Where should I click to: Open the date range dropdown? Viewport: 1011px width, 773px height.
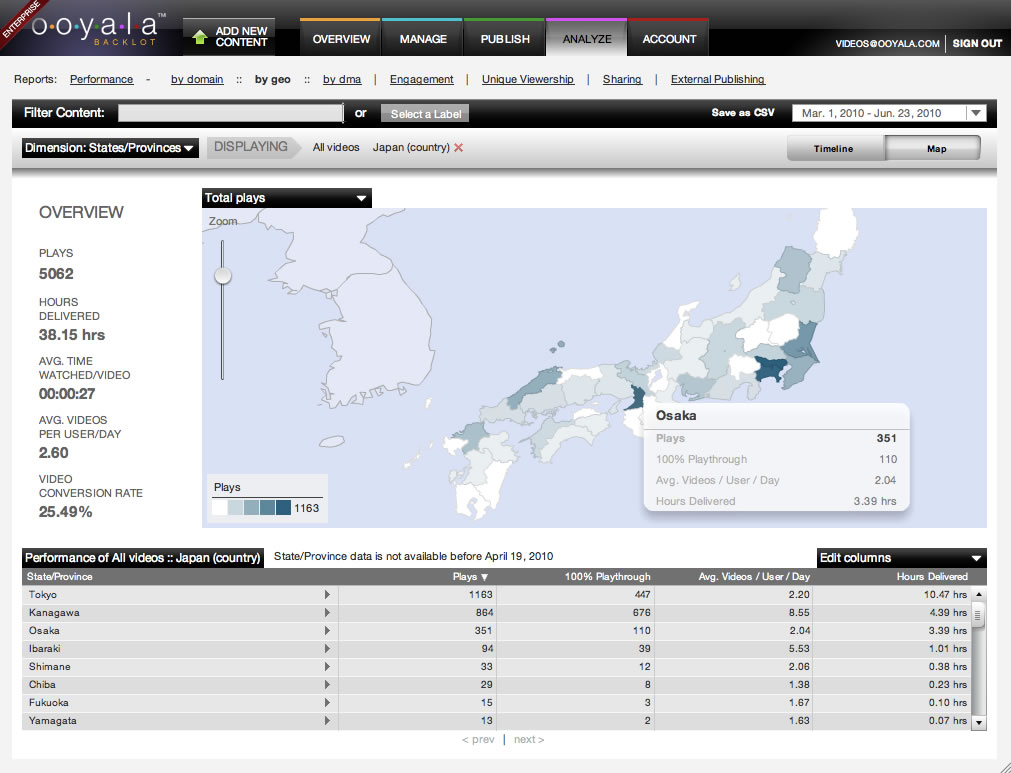(x=889, y=113)
